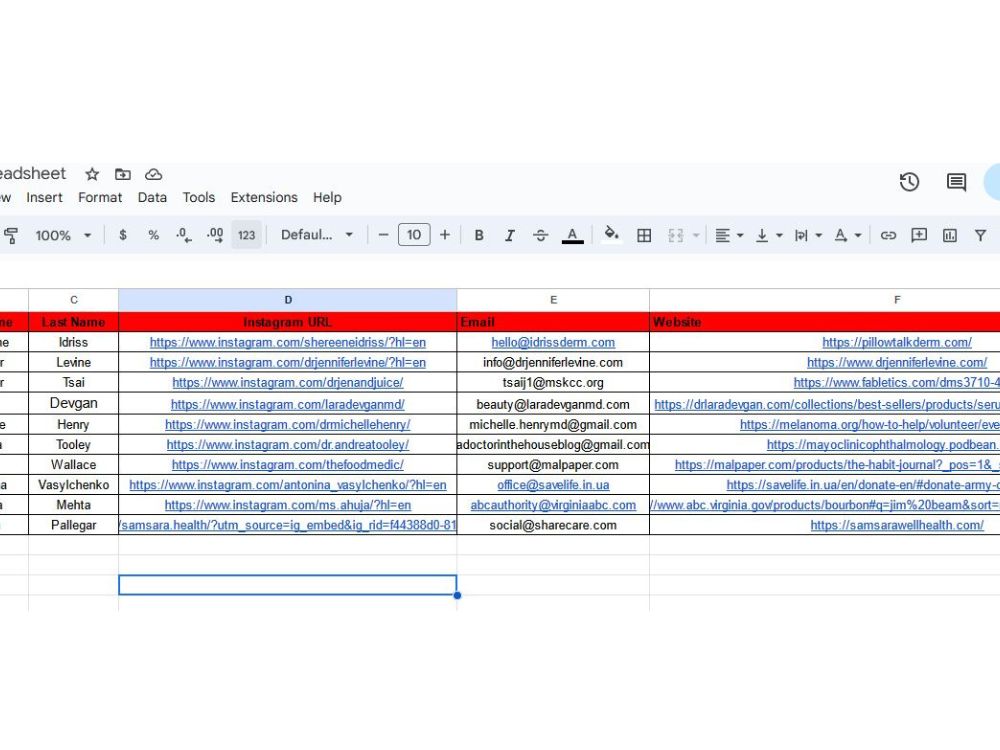This screenshot has width=1000, height=750.
Task: Format as percent
Action: [154, 235]
